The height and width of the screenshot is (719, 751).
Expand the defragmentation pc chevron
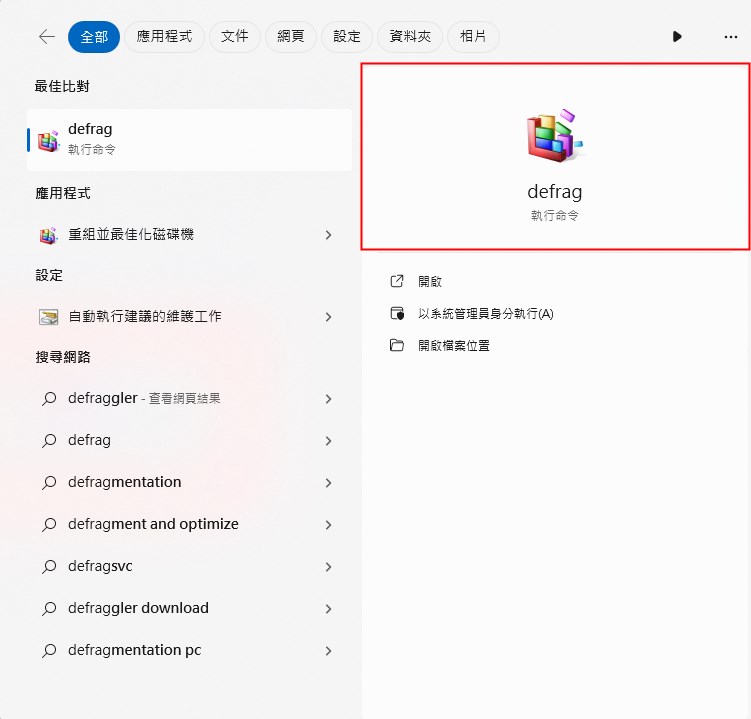(328, 651)
